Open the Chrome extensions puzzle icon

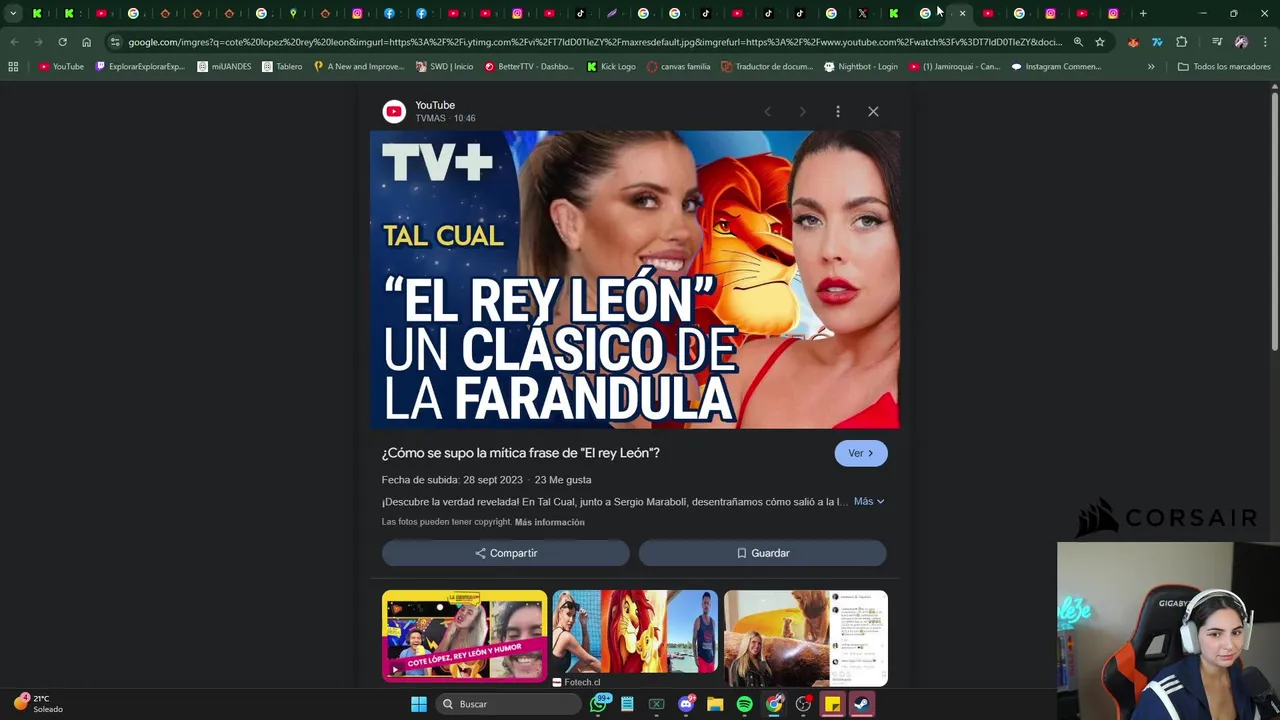[1181, 42]
